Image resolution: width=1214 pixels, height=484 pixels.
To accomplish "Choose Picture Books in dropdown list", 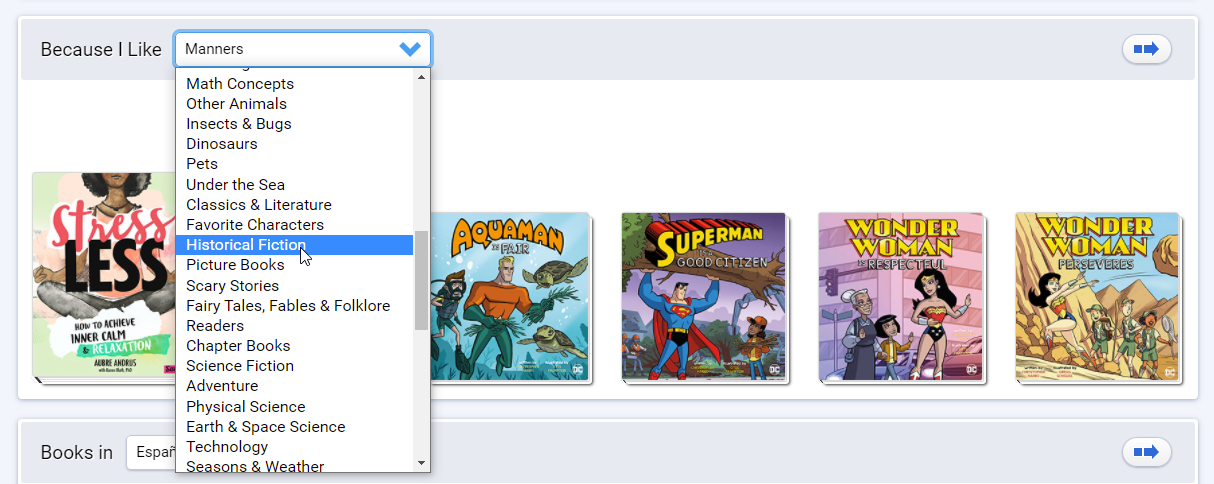I will (235, 265).
